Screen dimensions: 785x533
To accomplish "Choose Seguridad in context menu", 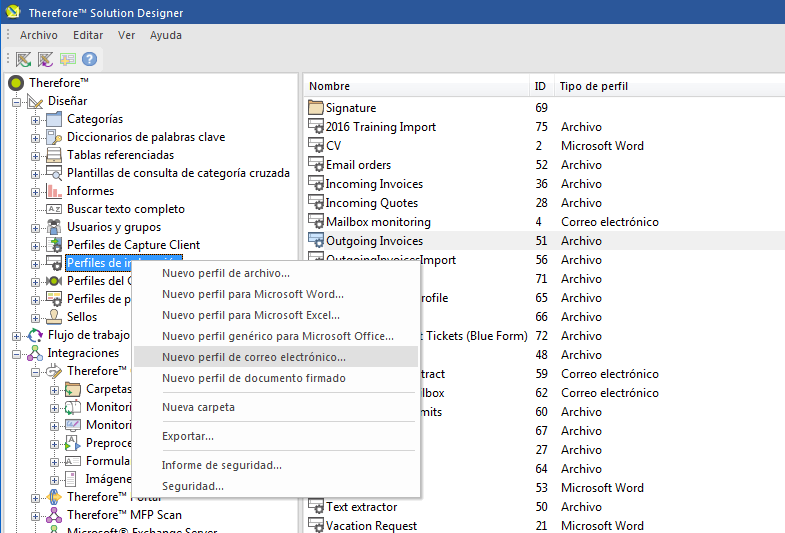I will point(276,486).
